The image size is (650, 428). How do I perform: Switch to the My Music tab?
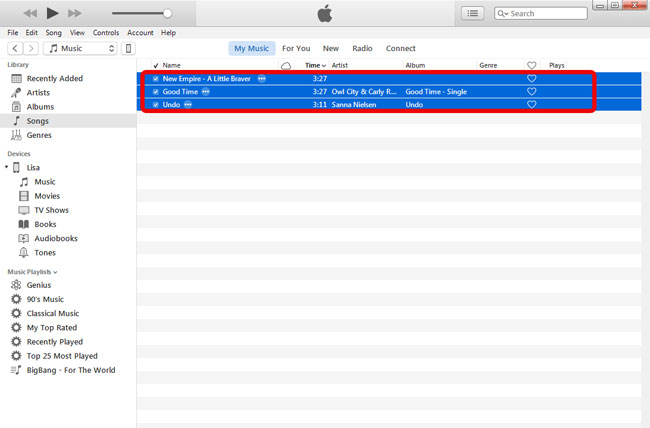(x=252, y=48)
